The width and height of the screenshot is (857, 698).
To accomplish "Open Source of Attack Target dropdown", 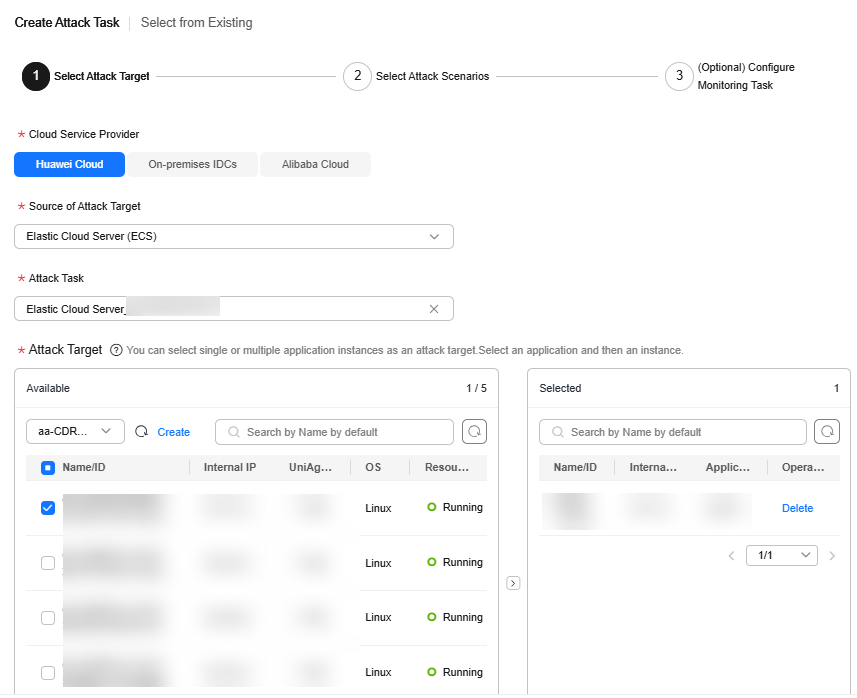I will coord(234,237).
